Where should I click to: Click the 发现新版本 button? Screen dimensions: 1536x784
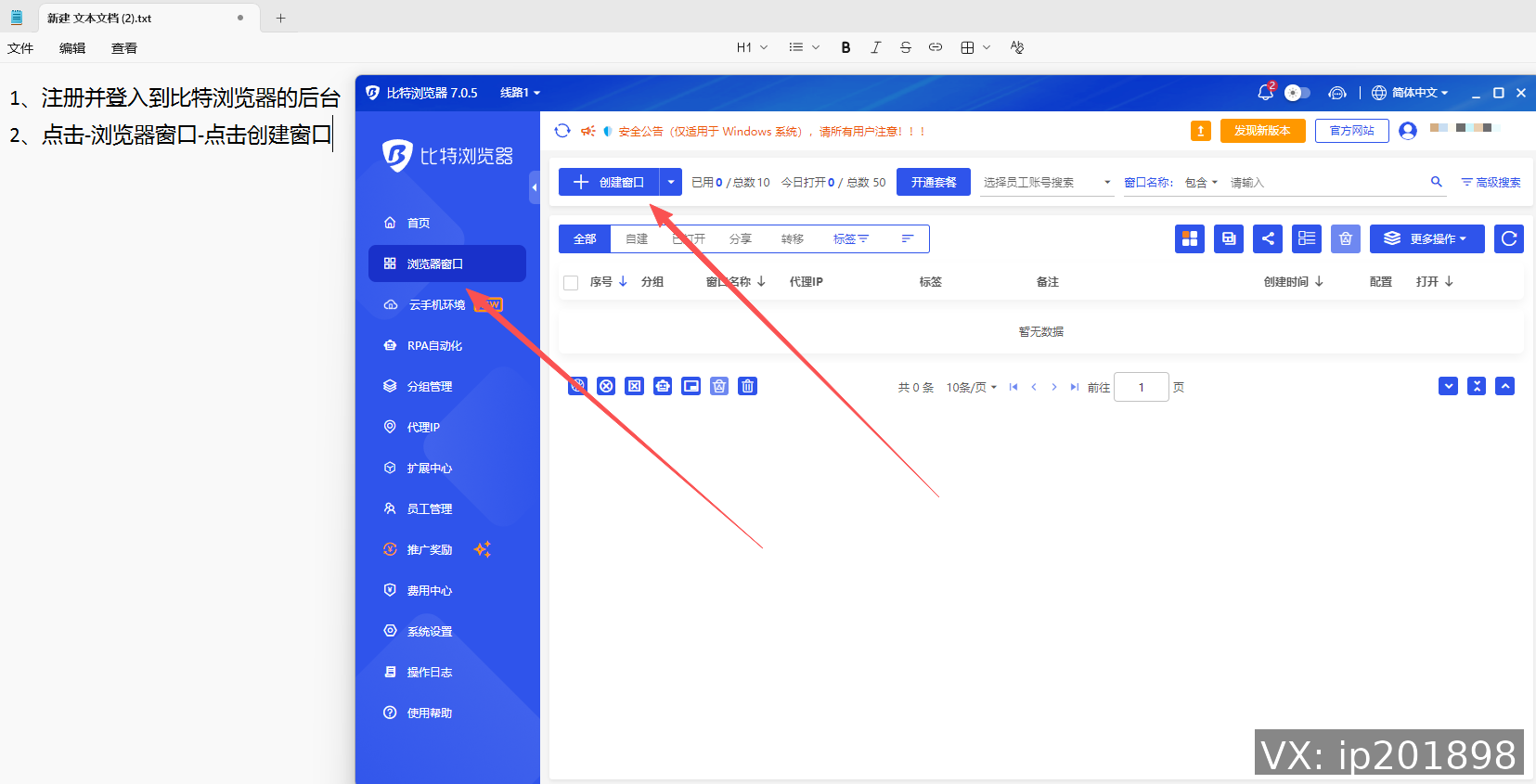pos(1262,131)
